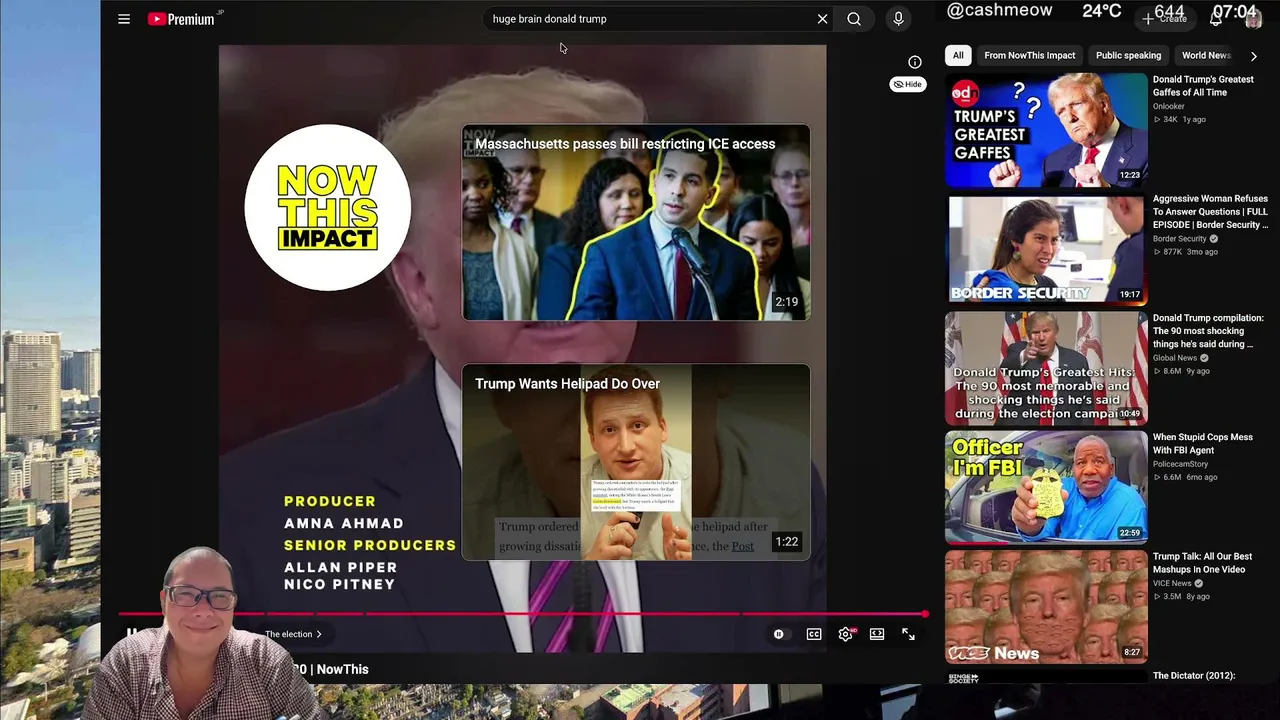Expand 'The election' chapter list

point(293,634)
